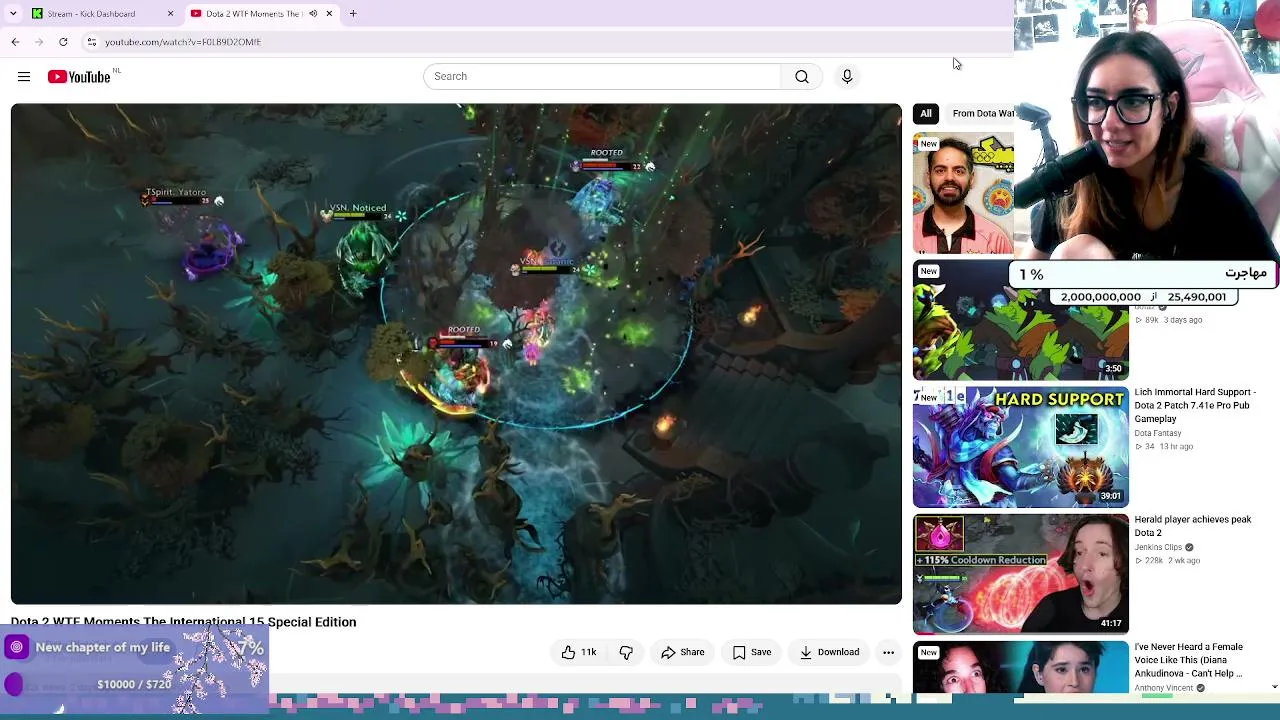The image size is (1280, 720).
Task: Close the Stream - Kick Dashboard tab
Action: [x=170, y=14]
